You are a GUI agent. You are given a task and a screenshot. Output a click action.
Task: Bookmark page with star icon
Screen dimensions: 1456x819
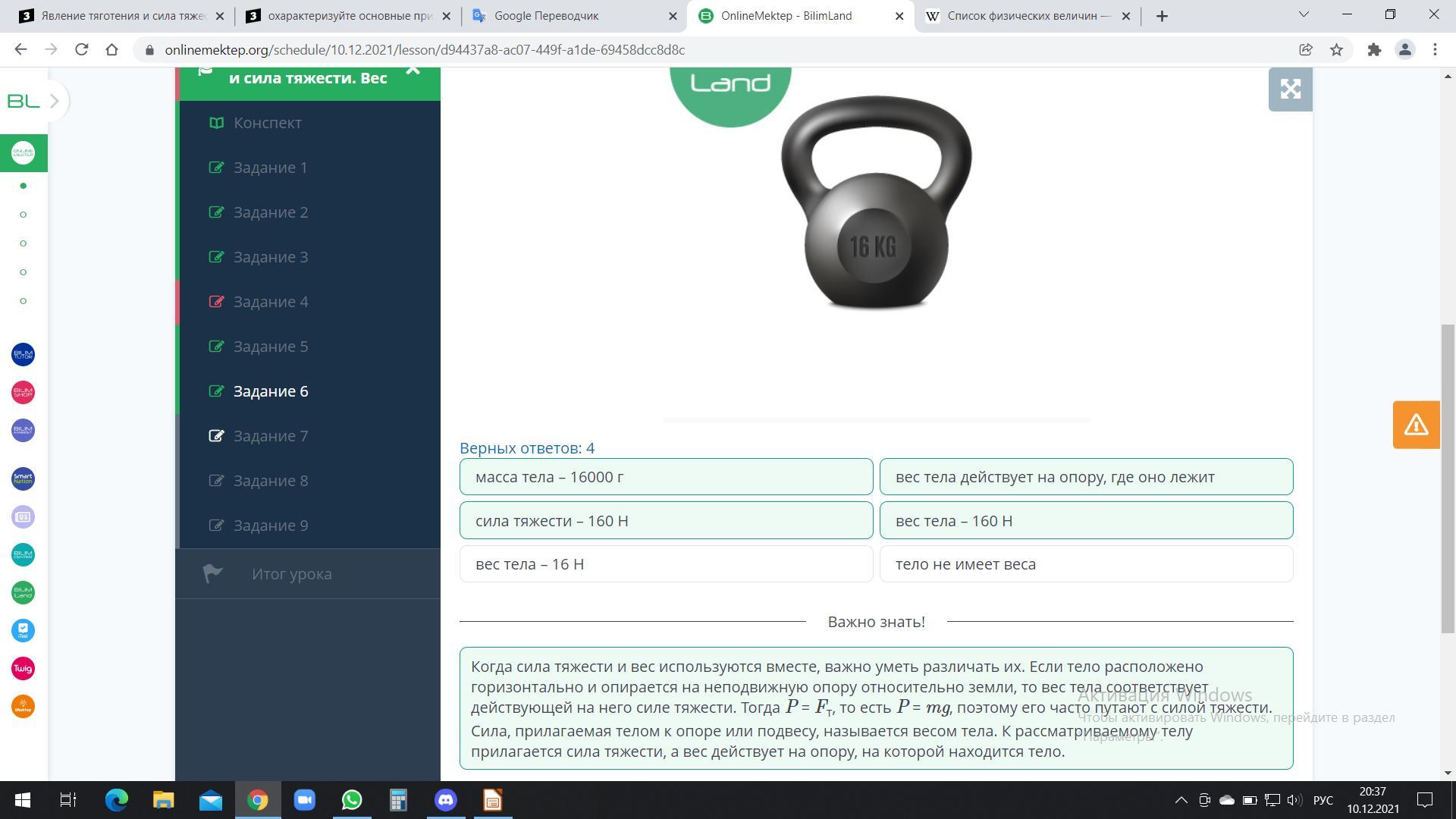tap(1336, 50)
